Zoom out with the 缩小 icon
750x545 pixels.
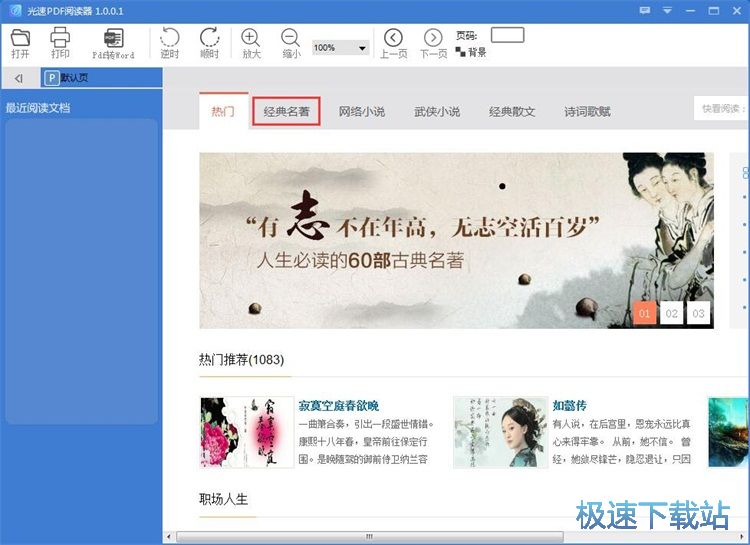[291, 44]
